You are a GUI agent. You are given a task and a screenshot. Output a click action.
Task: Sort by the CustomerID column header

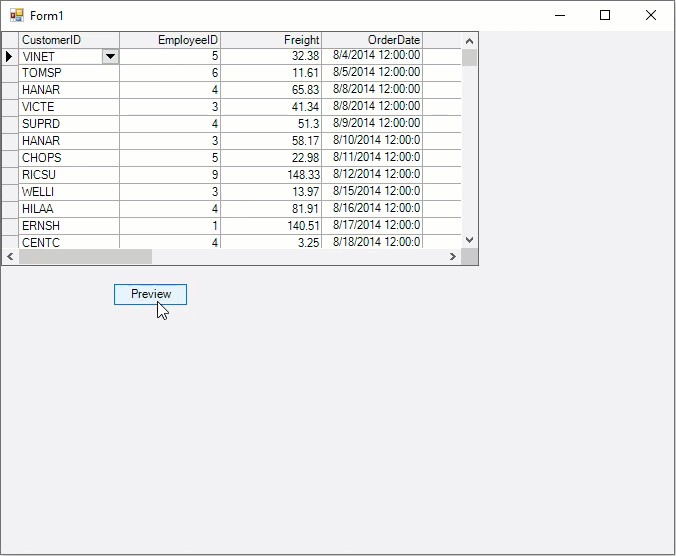[68, 40]
